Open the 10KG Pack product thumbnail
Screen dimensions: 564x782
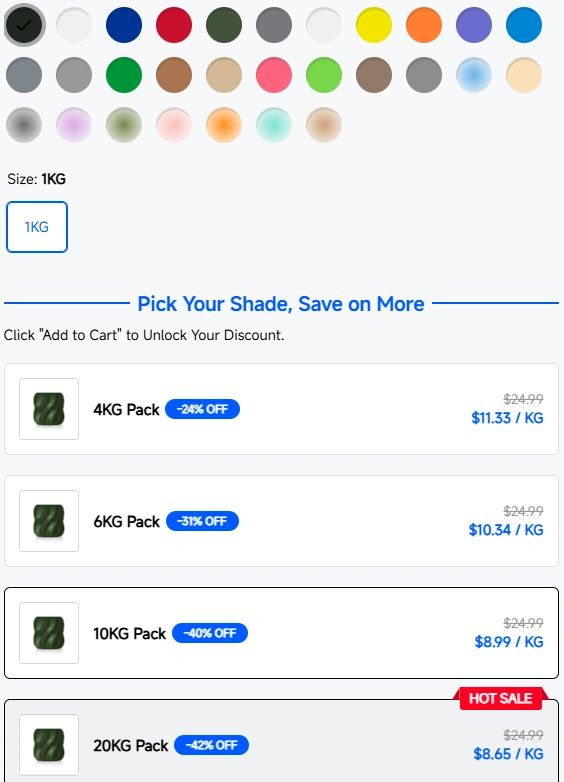click(49, 633)
